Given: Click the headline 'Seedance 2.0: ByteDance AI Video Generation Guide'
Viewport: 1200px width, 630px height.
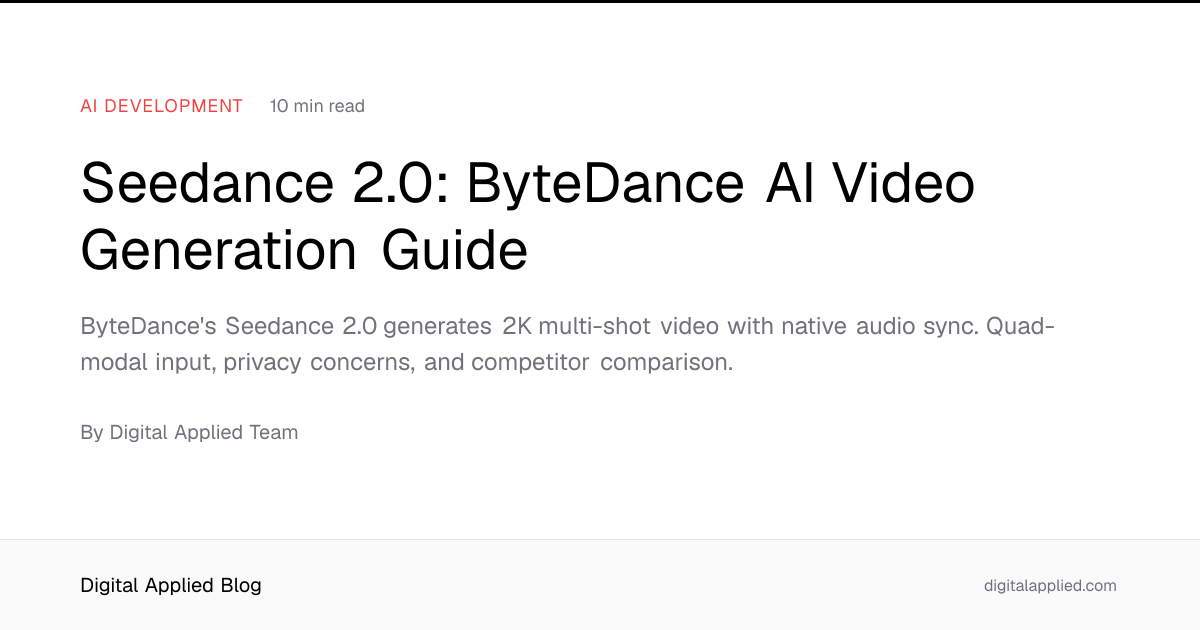Looking at the screenshot, I should coord(527,217).
